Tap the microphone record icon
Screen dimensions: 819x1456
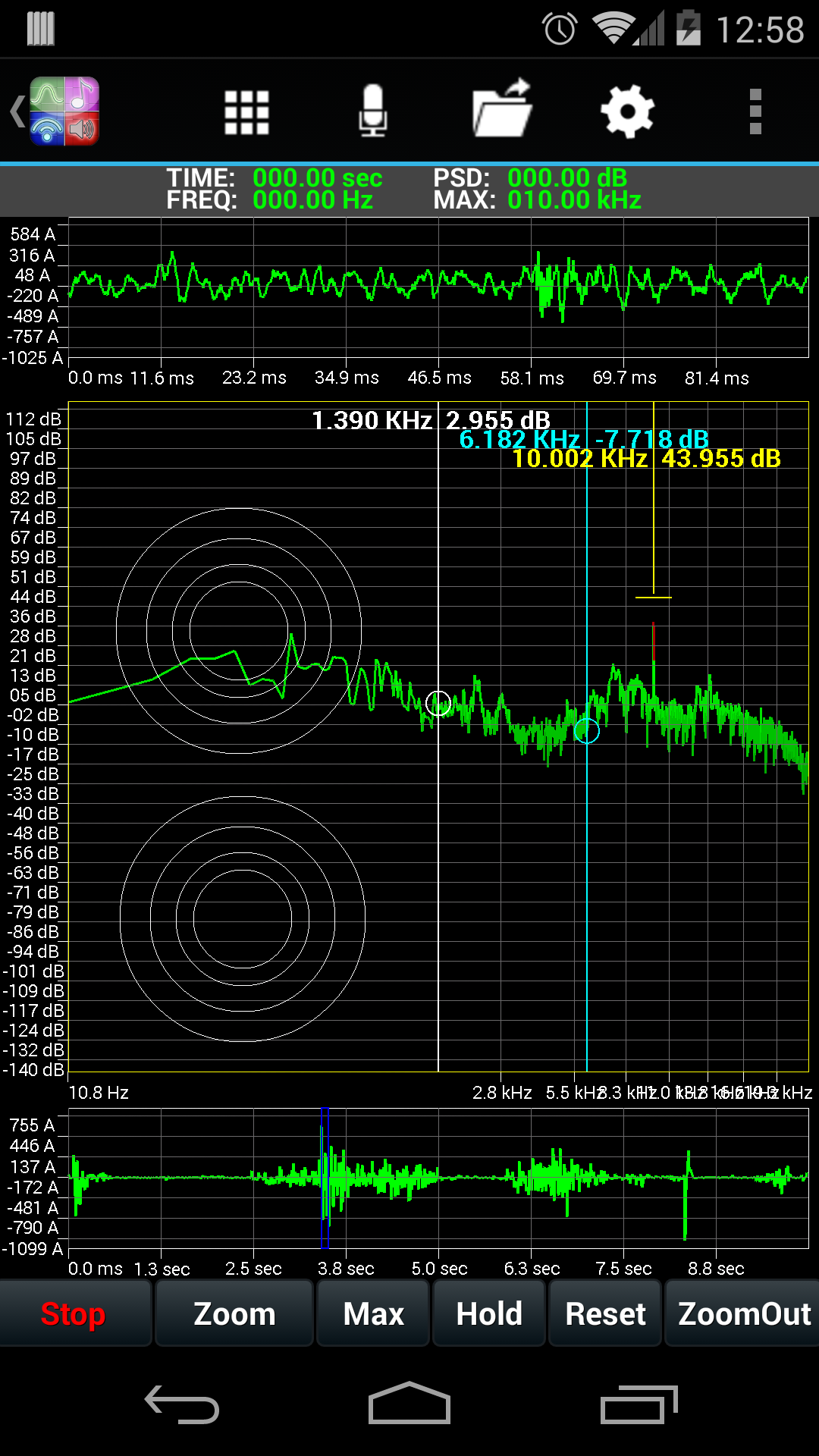coord(372,111)
